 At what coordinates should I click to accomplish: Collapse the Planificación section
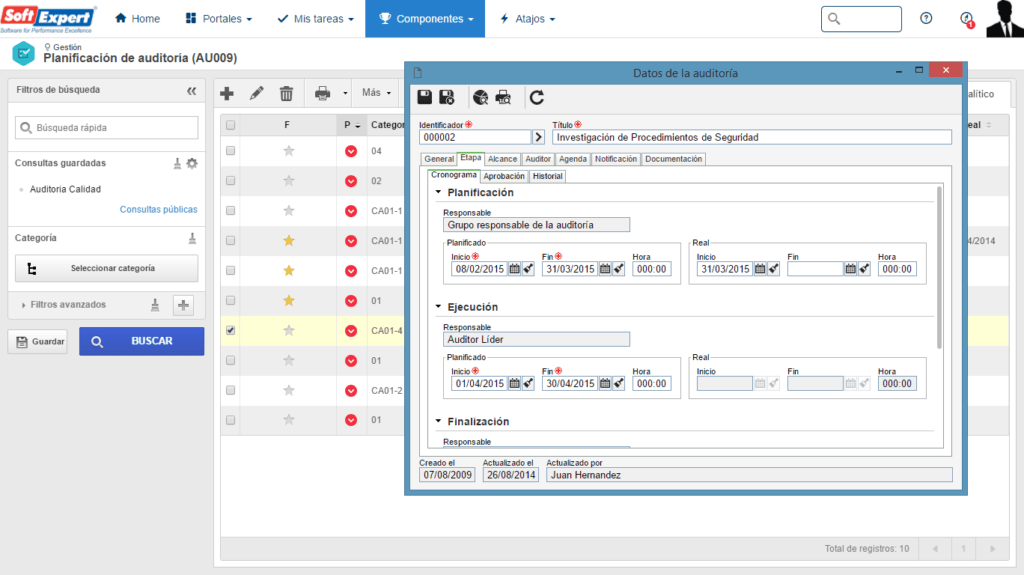(438, 192)
